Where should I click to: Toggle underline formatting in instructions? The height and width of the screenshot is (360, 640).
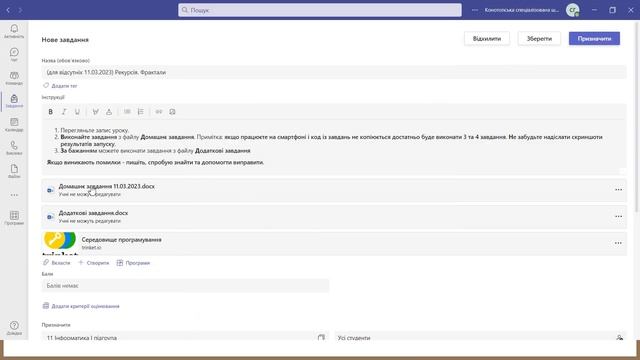[x=77, y=111]
